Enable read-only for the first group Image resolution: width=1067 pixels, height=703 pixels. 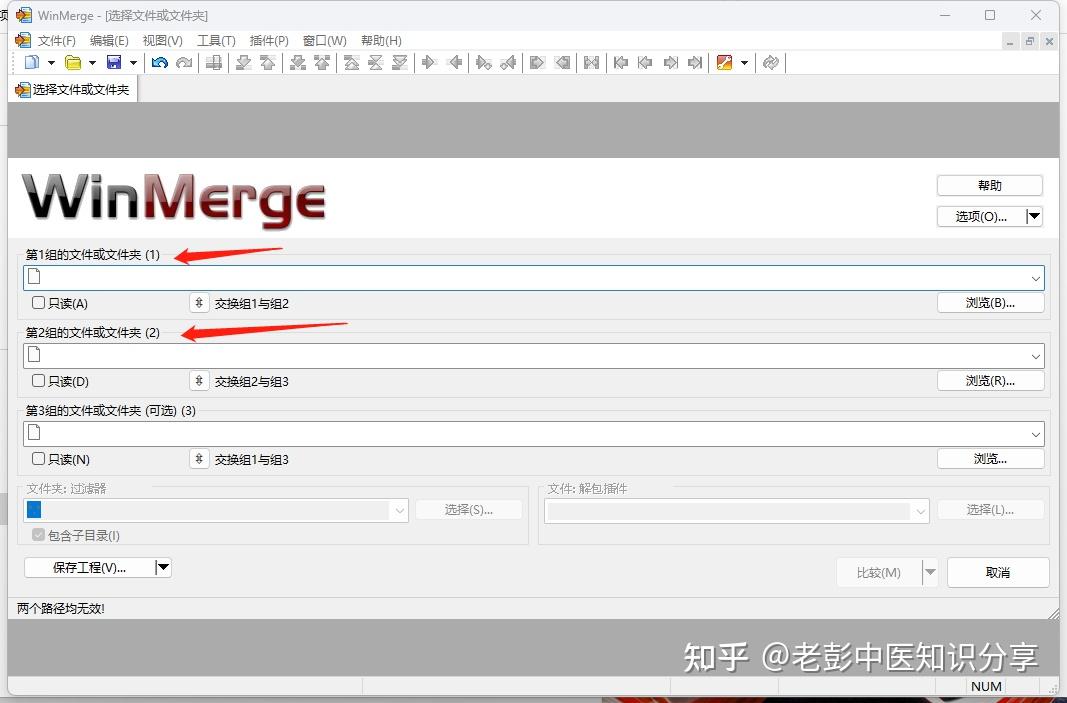point(37,302)
